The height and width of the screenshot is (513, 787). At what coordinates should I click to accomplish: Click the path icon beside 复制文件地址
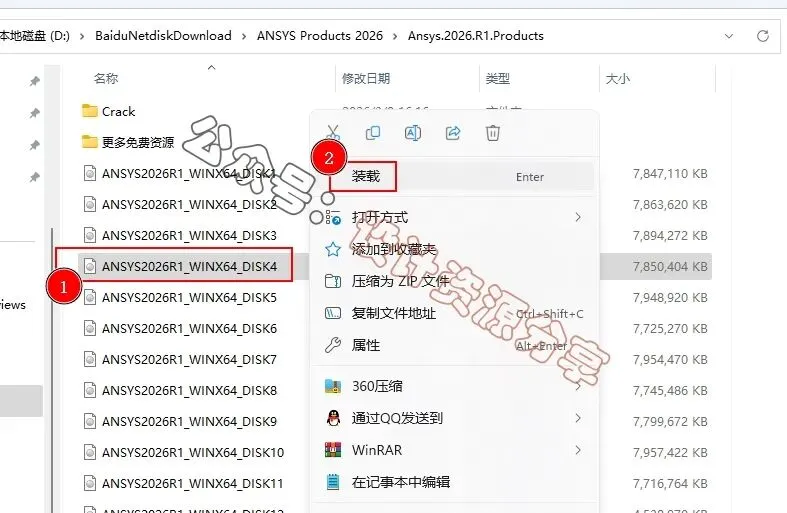pos(333,313)
